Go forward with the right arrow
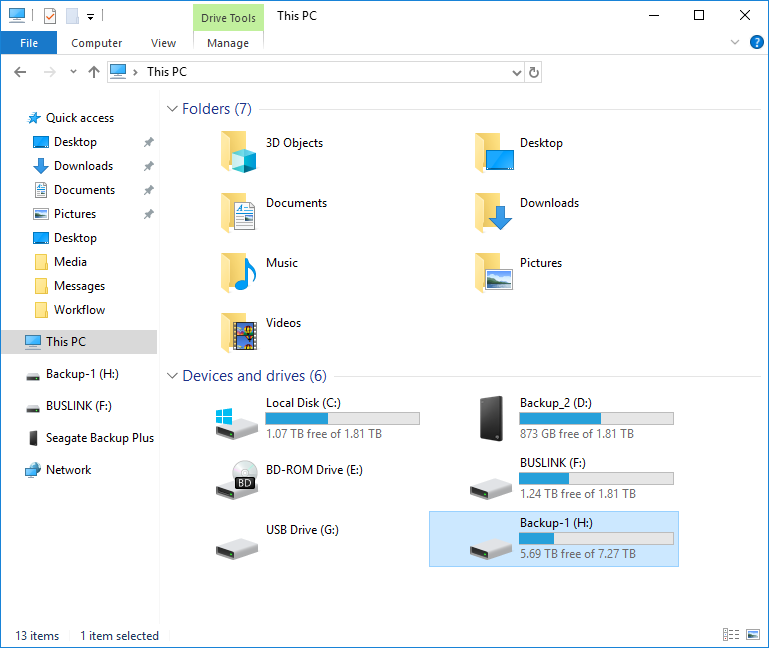Screen dimensions: 769x648 [x=50, y=73]
